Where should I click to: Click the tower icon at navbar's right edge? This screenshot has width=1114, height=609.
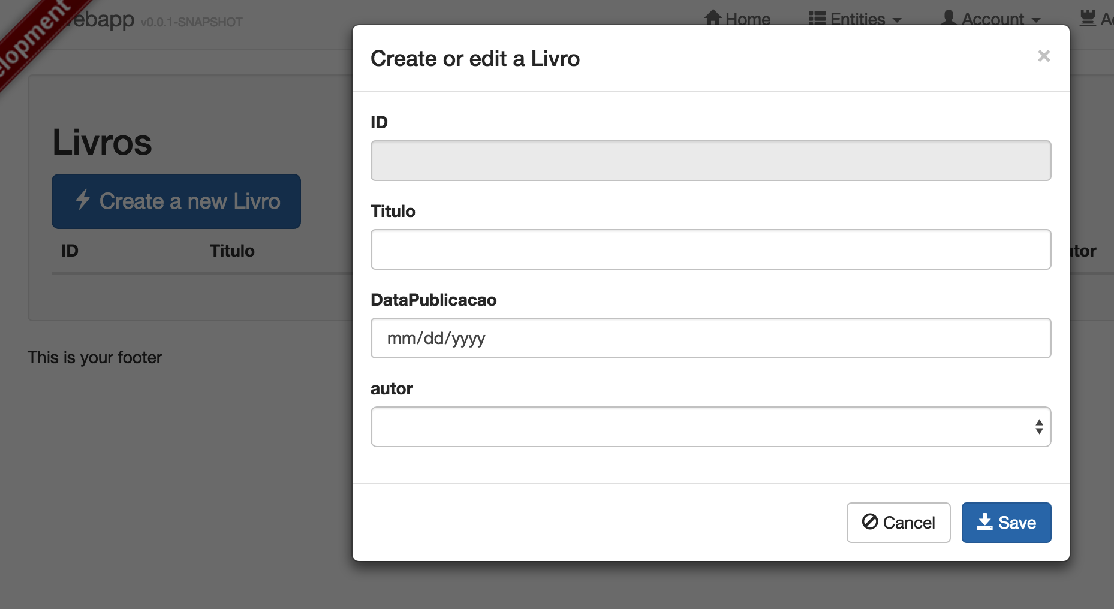coord(1087,18)
